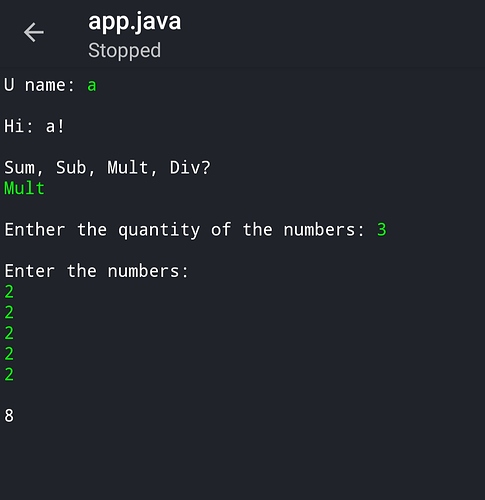Click the result output 8
This screenshot has height=500, width=485.
pos(9,416)
